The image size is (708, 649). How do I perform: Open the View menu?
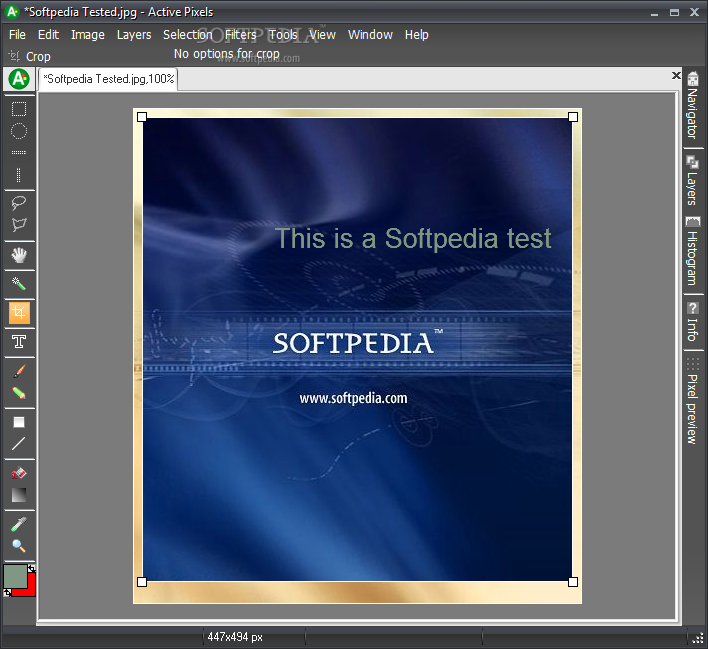tap(322, 35)
